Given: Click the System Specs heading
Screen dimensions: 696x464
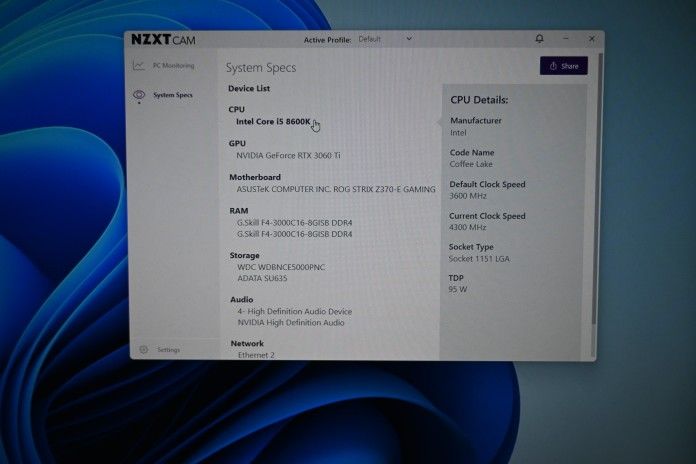Looking at the screenshot, I should coord(261,68).
